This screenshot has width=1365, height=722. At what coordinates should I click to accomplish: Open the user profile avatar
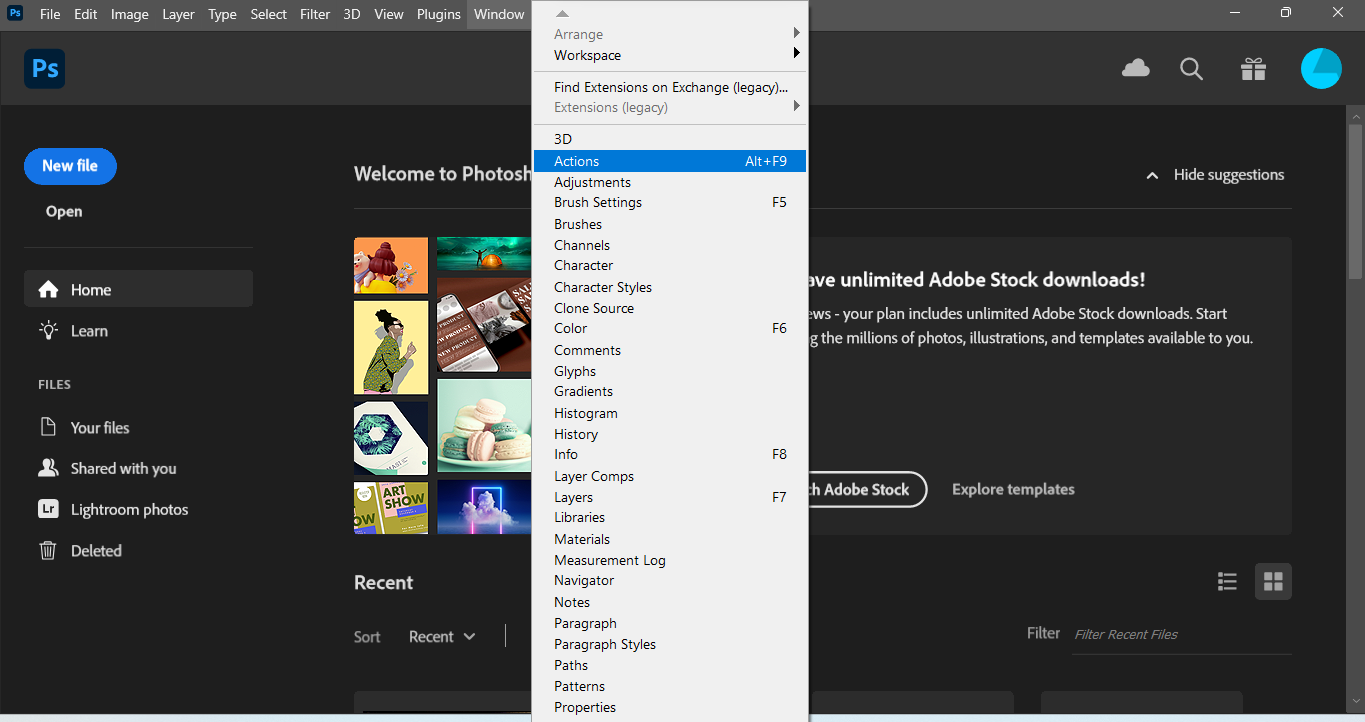click(1320, 68)
